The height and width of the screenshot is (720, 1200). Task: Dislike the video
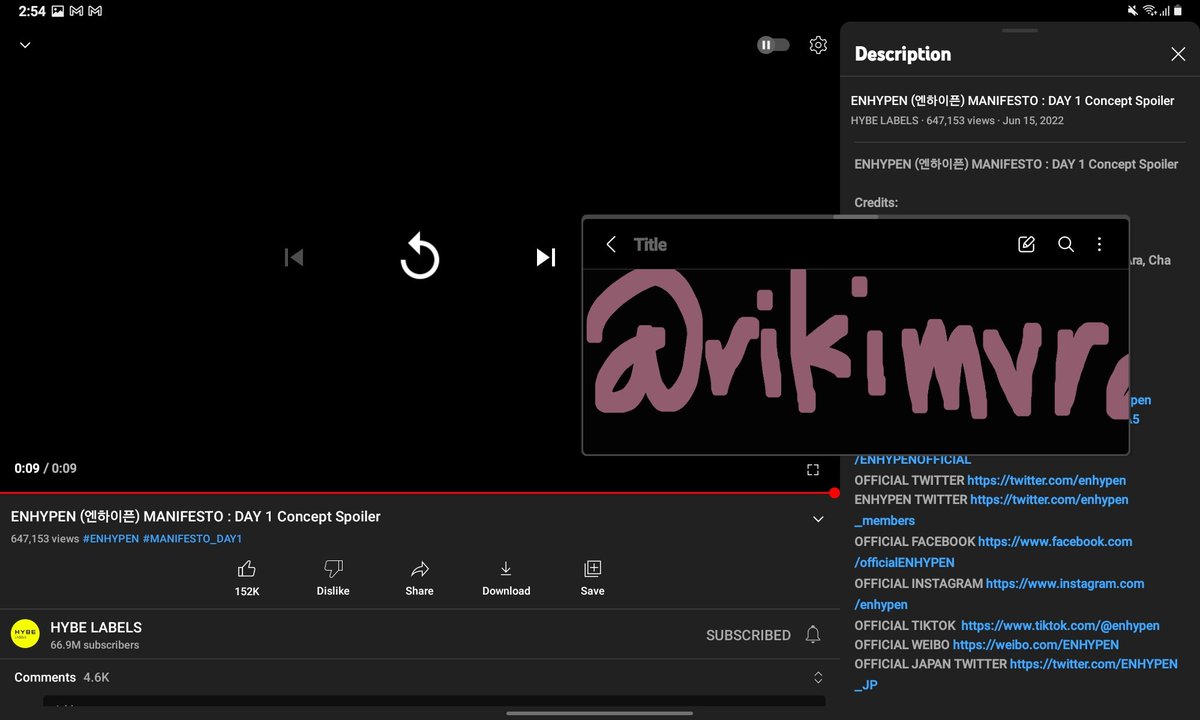(333, 569)
